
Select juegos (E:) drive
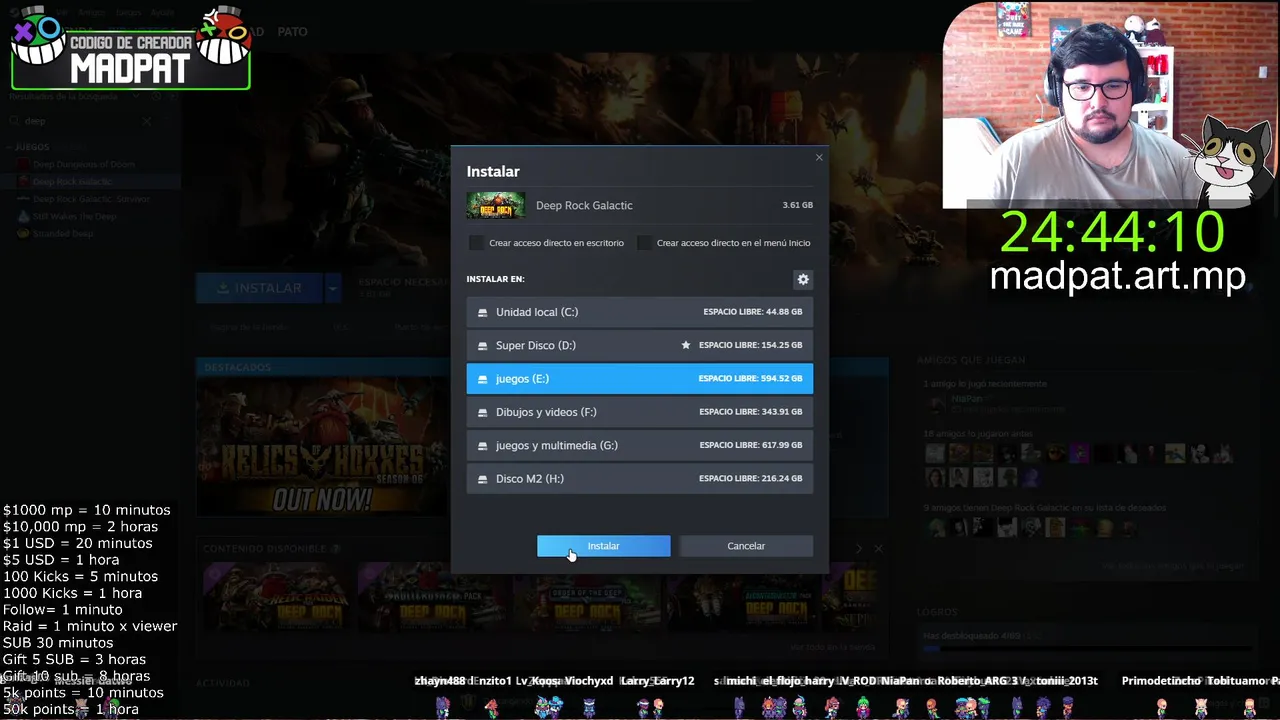click(640, 379)
